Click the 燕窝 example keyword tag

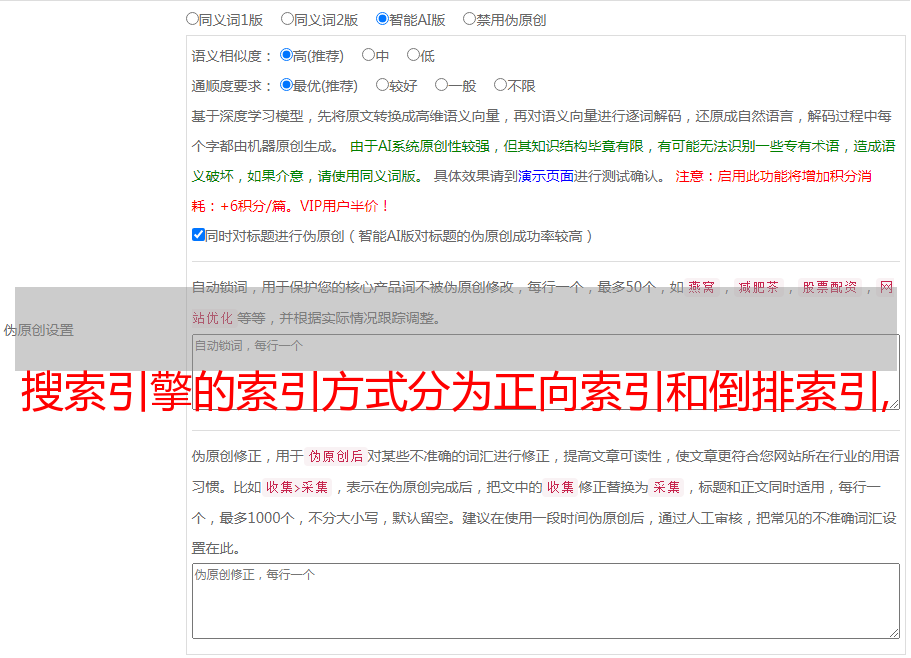point(701,287)
